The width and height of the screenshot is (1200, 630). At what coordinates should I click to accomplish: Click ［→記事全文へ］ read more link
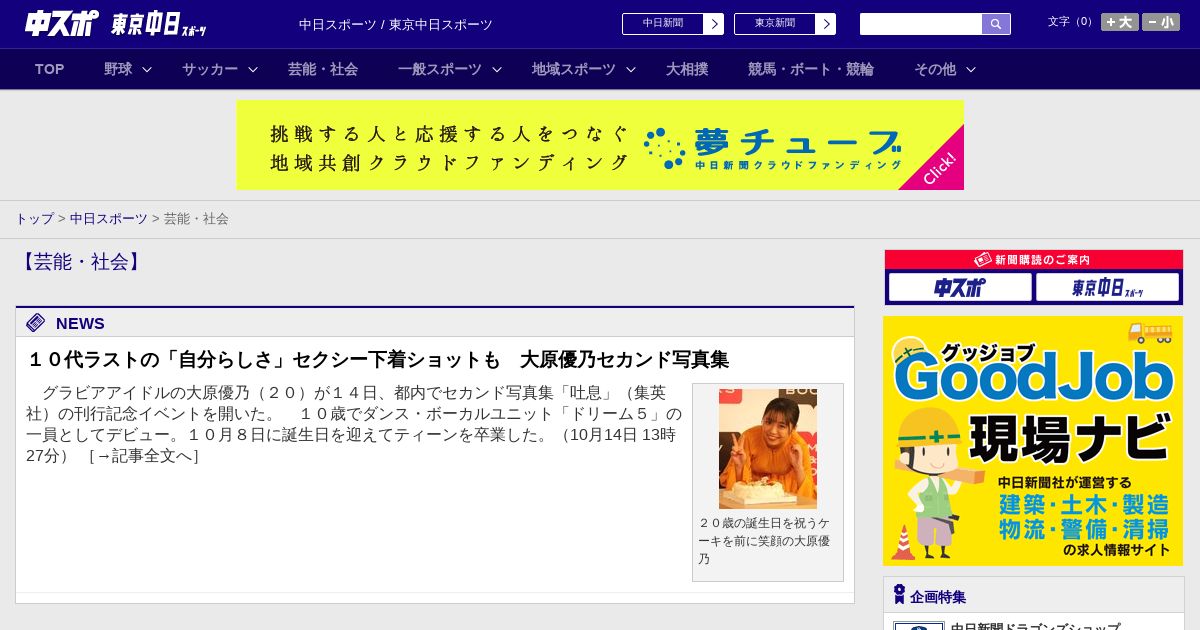pyautogui.click(x=144, y=456)
